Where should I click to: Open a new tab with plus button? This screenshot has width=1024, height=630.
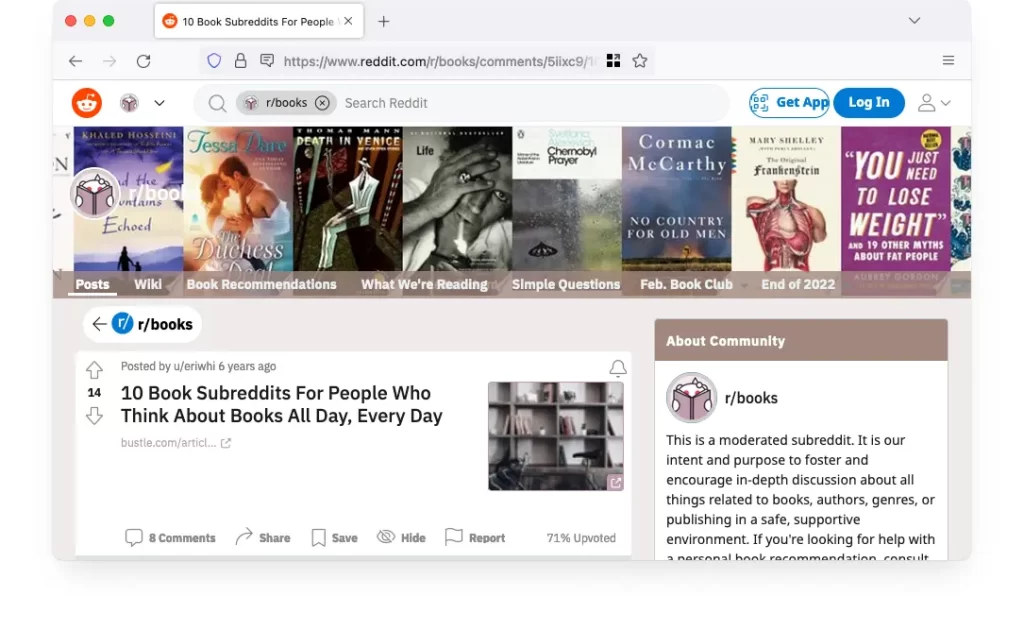(x=384, y=22)
